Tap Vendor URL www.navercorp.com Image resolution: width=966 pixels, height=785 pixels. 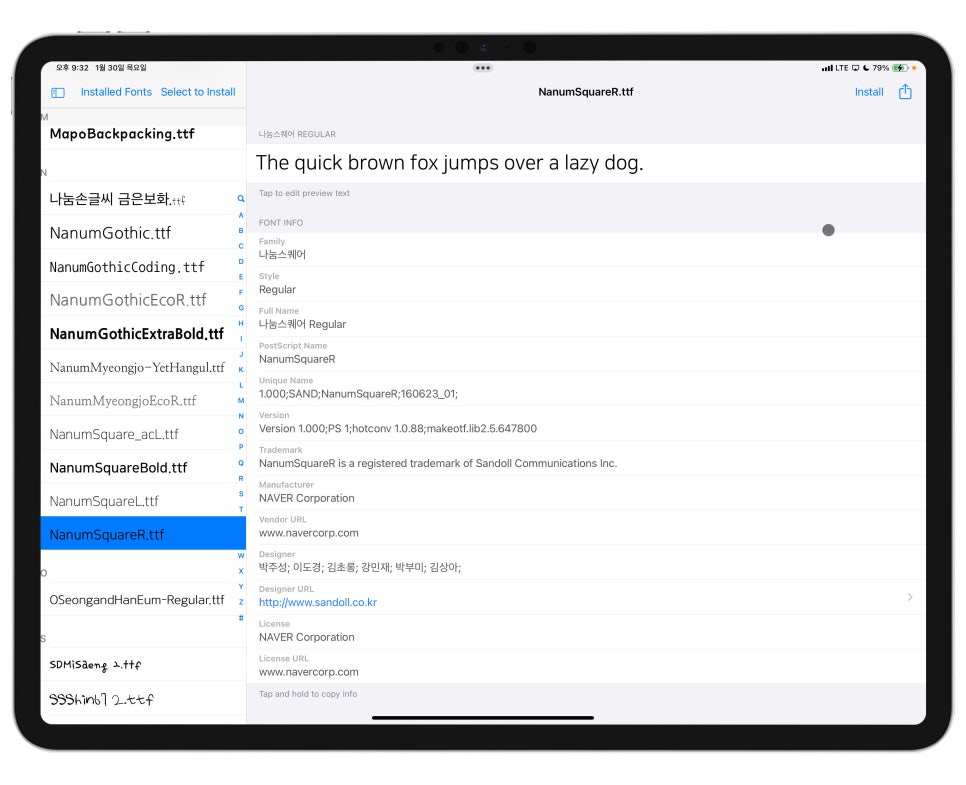click(309, 533)
